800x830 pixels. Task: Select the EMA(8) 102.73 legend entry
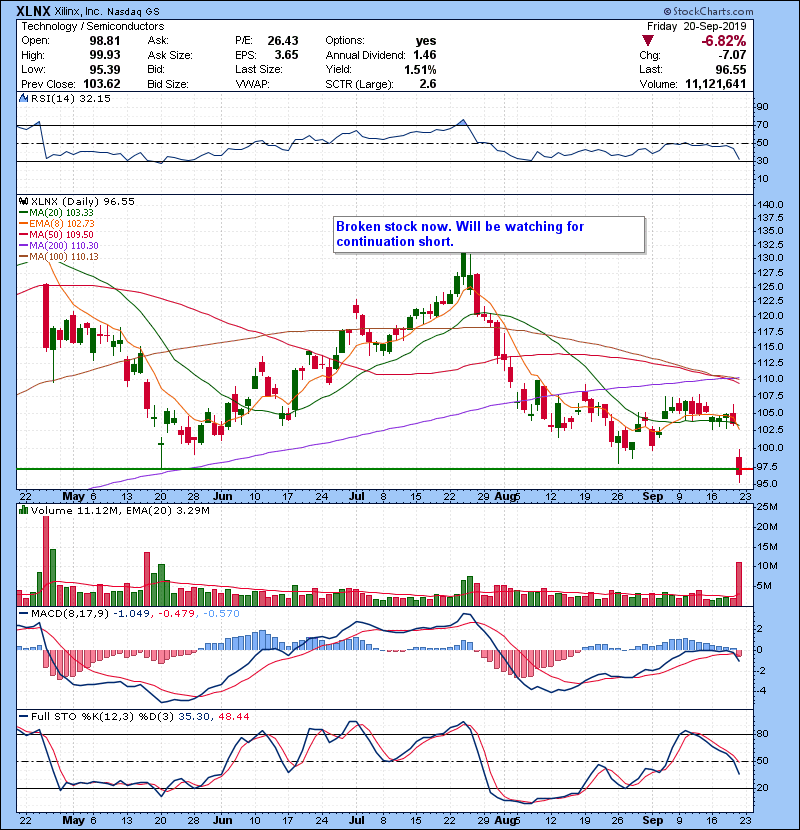click(57, 223)
